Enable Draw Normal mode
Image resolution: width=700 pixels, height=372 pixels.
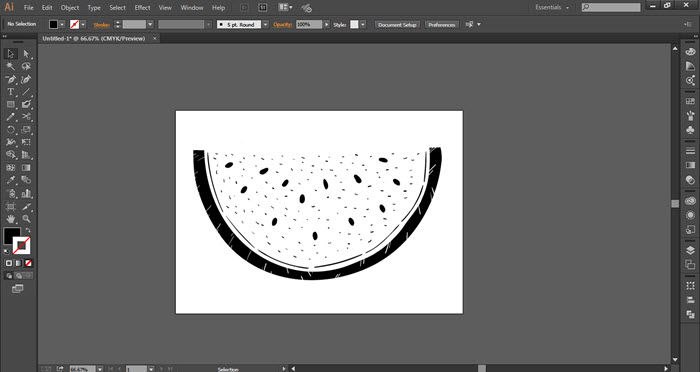click(9, 276)
